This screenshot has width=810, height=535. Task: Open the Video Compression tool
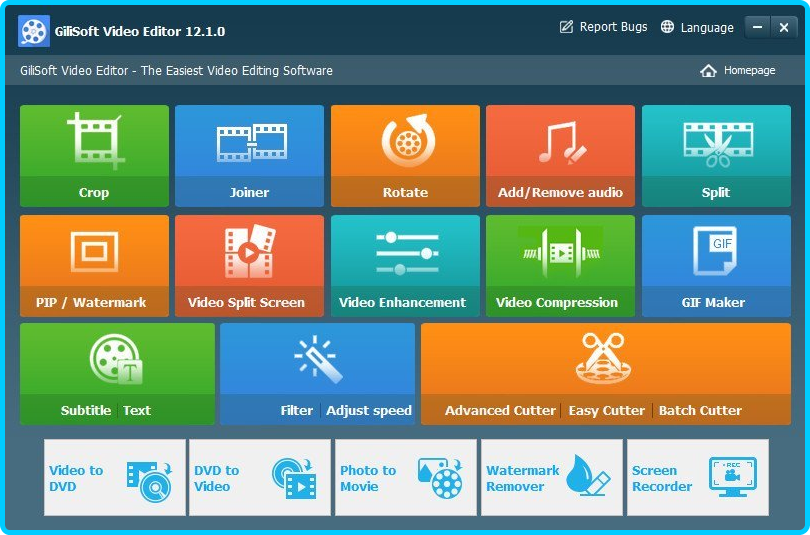click(560, 265)
